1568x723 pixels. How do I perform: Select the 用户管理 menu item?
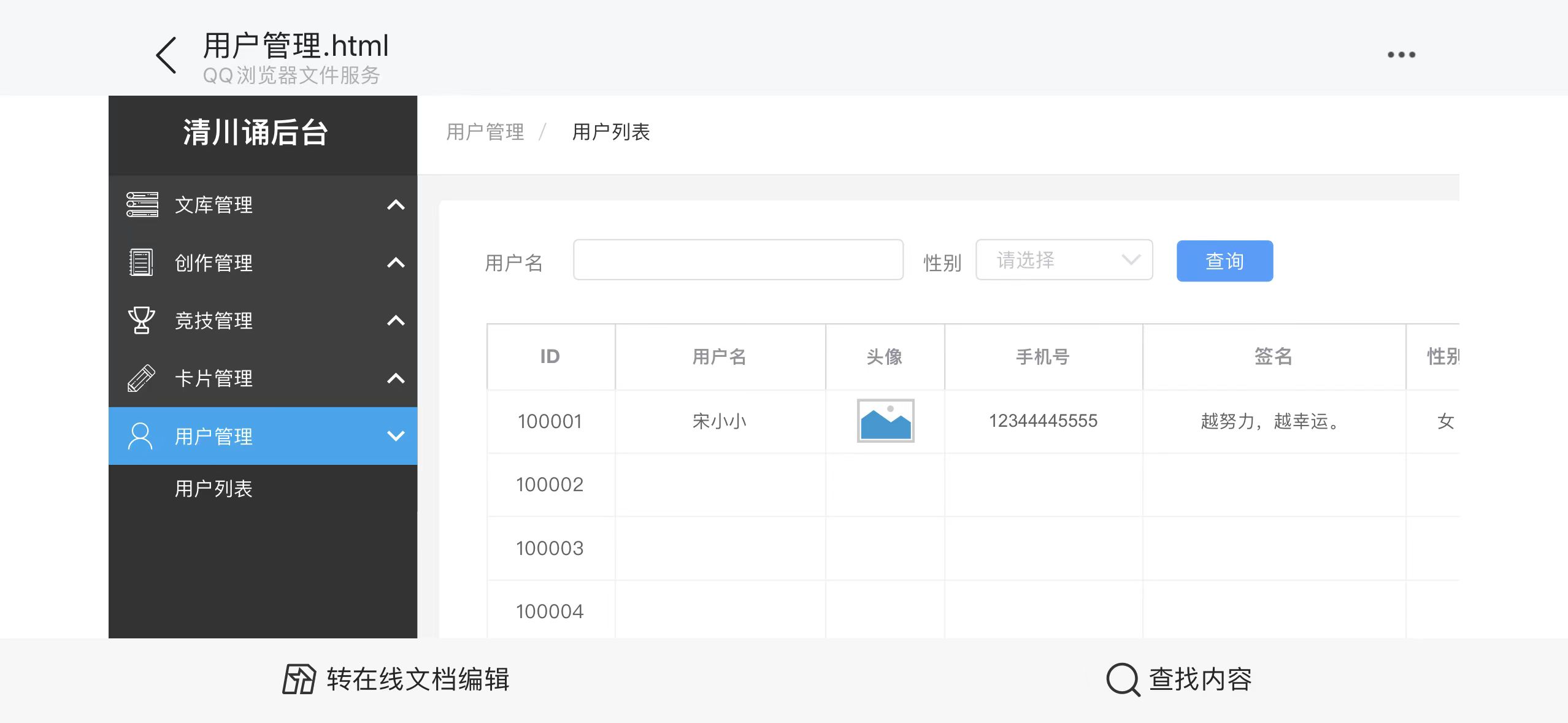tap(263, 436)
